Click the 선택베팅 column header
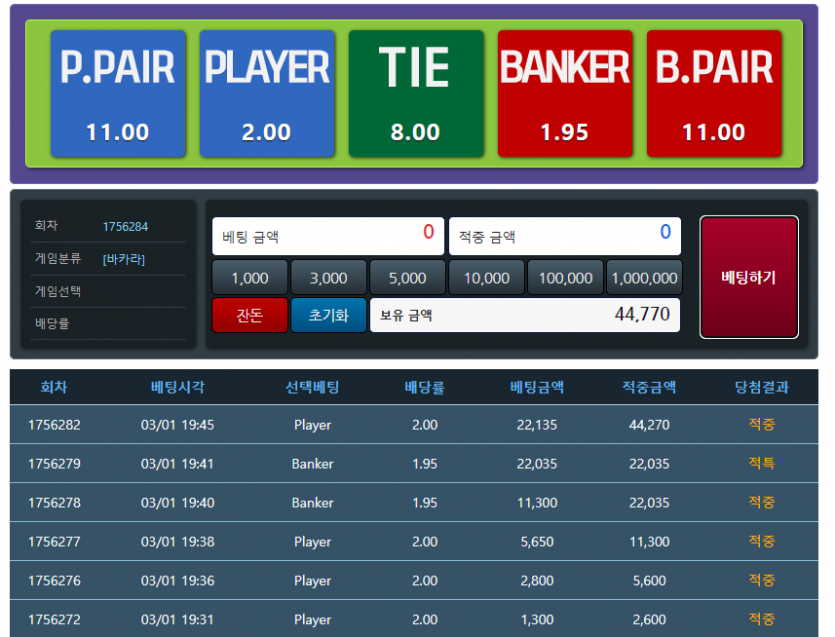835x637 pixels. (313, 387)
